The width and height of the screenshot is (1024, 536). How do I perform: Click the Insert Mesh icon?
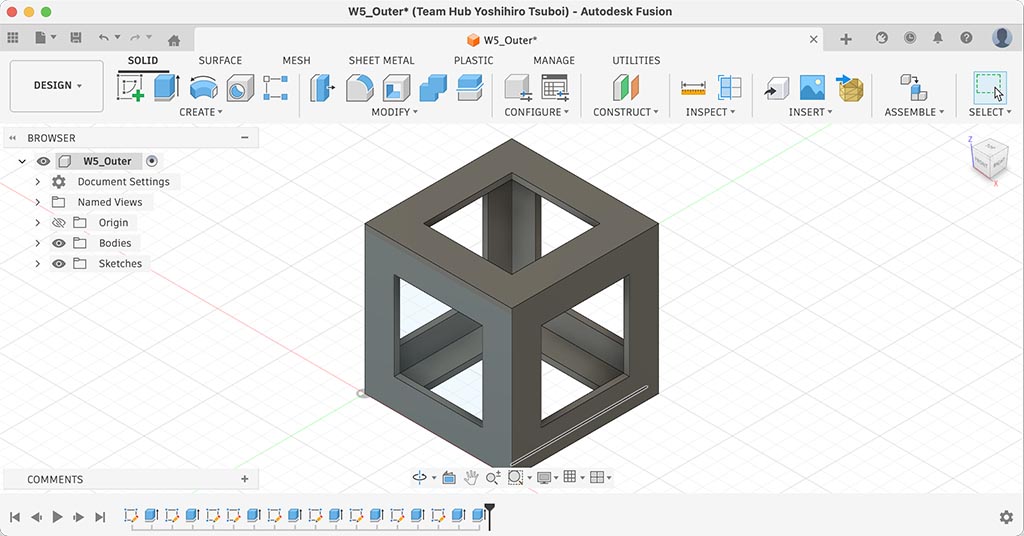pyautogui.click(x=850, y=88)
